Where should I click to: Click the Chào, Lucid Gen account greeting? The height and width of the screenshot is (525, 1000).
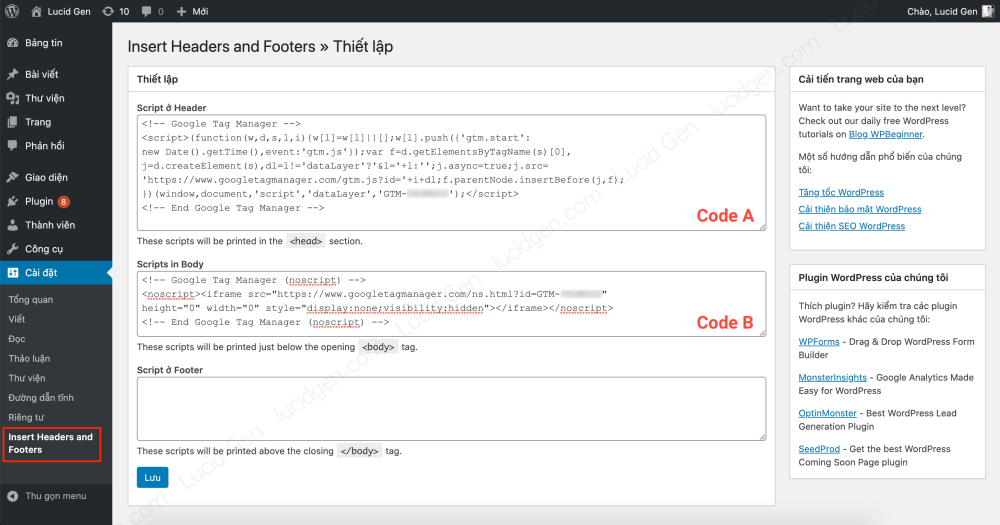[x=942, y=11]
